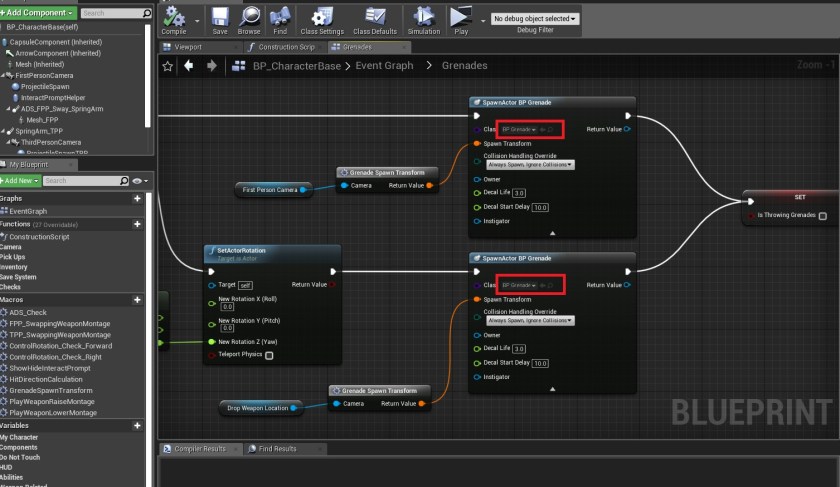Open Find with the binoculars icon
Screen dimensions: 840x487
pos(280,17)
